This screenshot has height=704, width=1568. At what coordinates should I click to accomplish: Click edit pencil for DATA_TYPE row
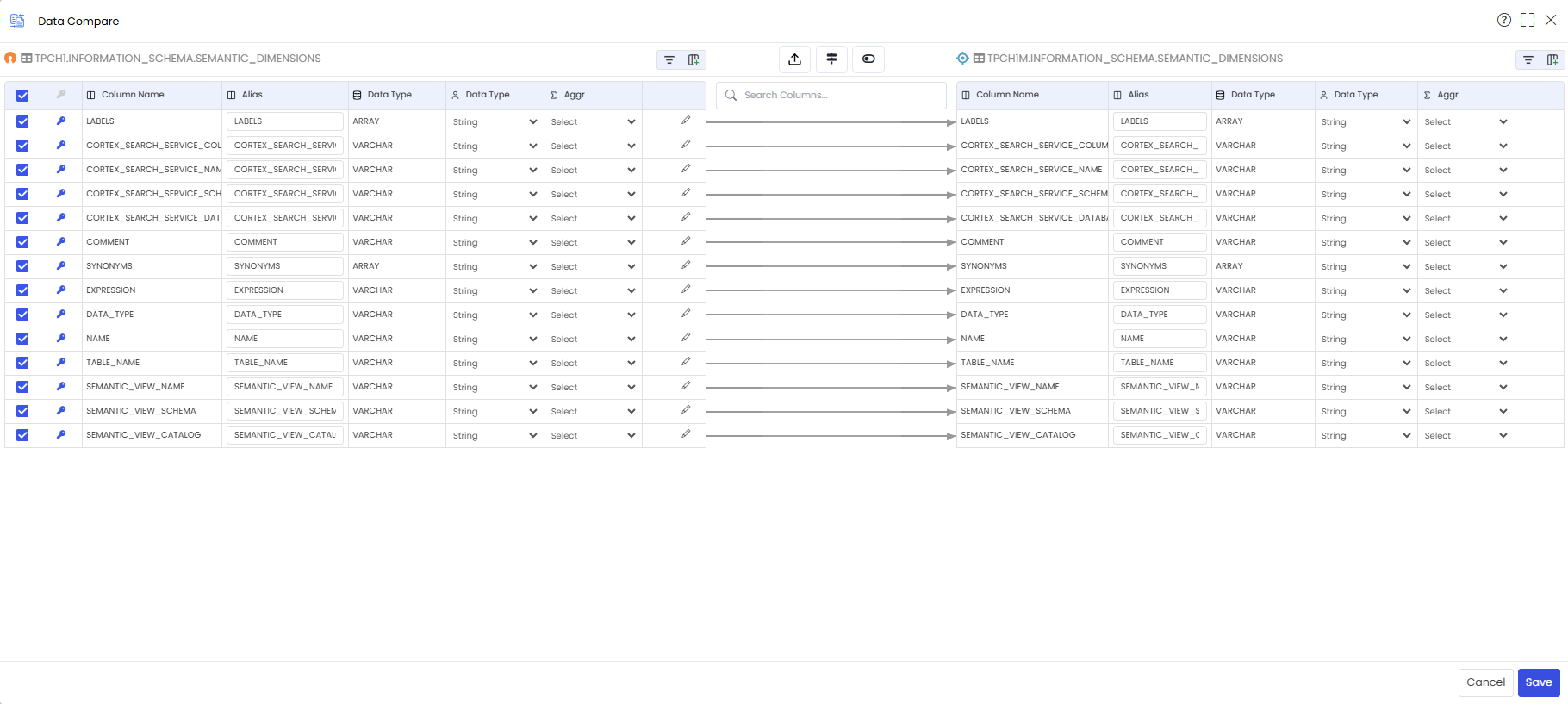click(x=686, y=314)
